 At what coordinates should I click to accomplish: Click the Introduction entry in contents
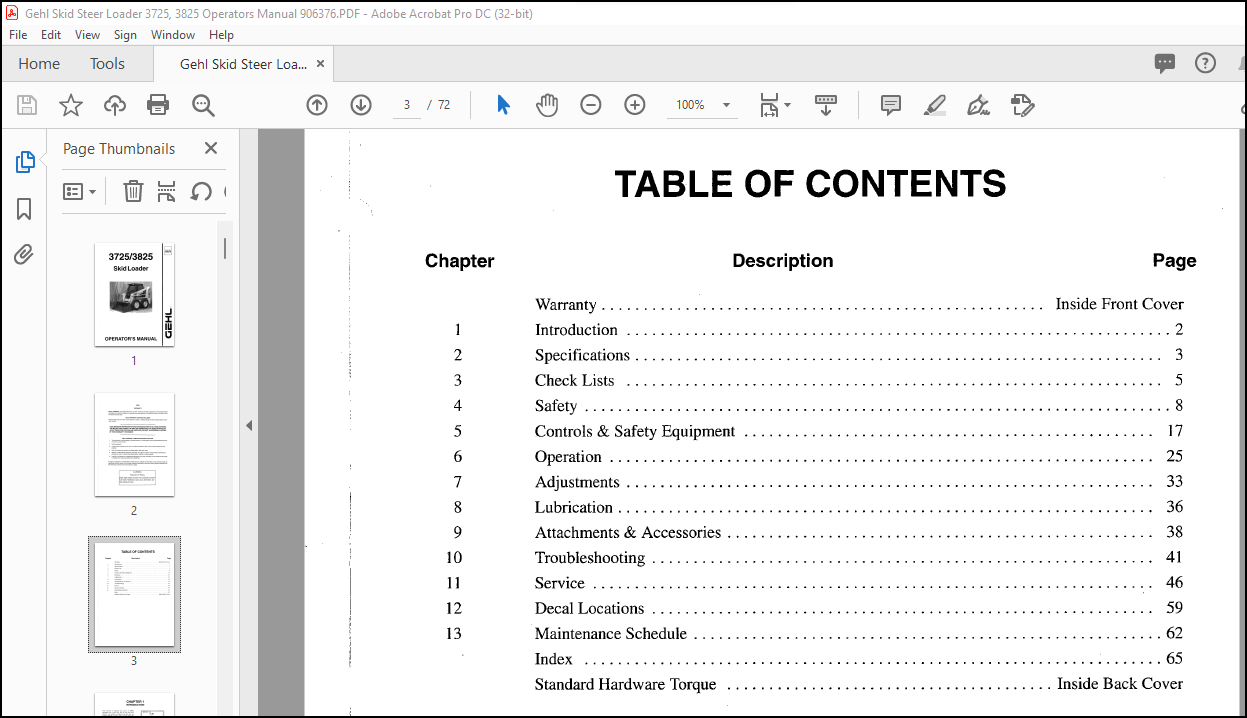click(576, 330)
